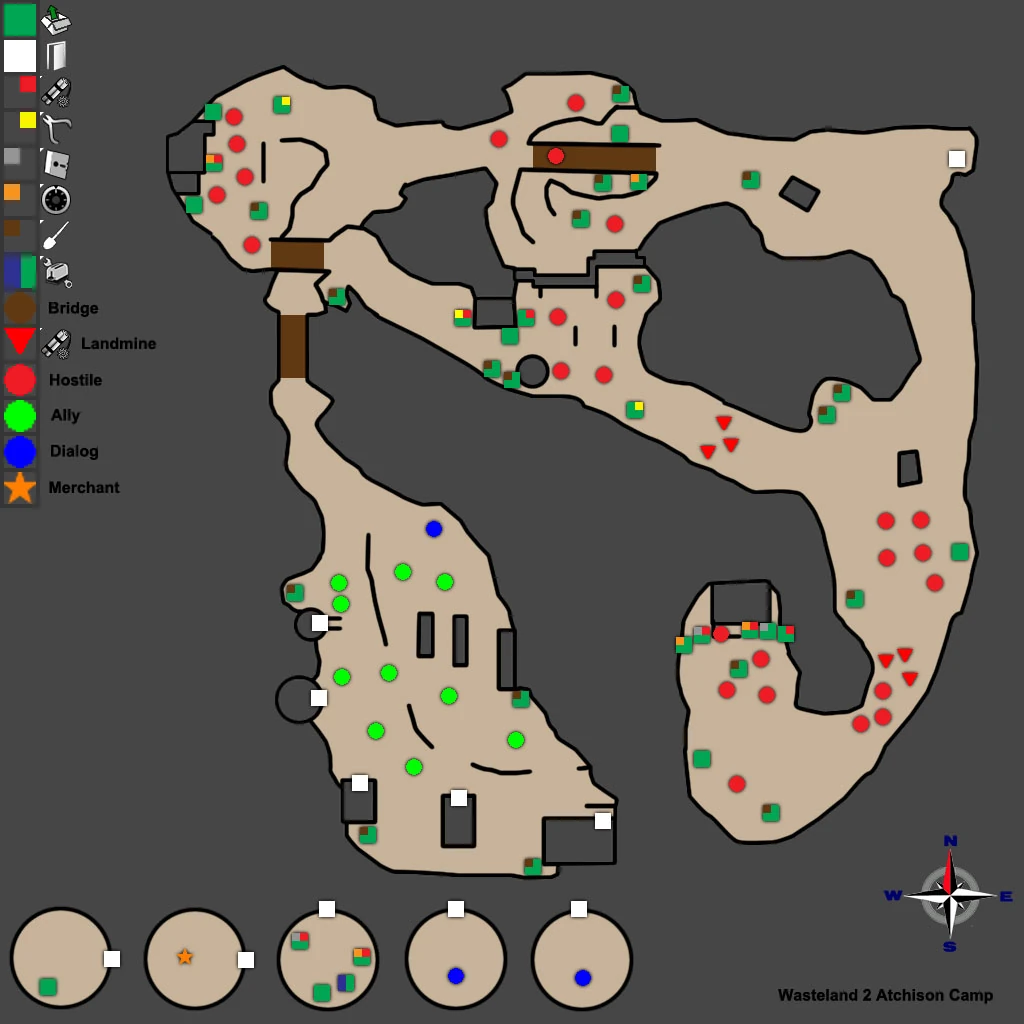The image size is (1024, 1024).
Task: Click the blue-green toaster marker in the circular room
Action: tap(346, 982)
